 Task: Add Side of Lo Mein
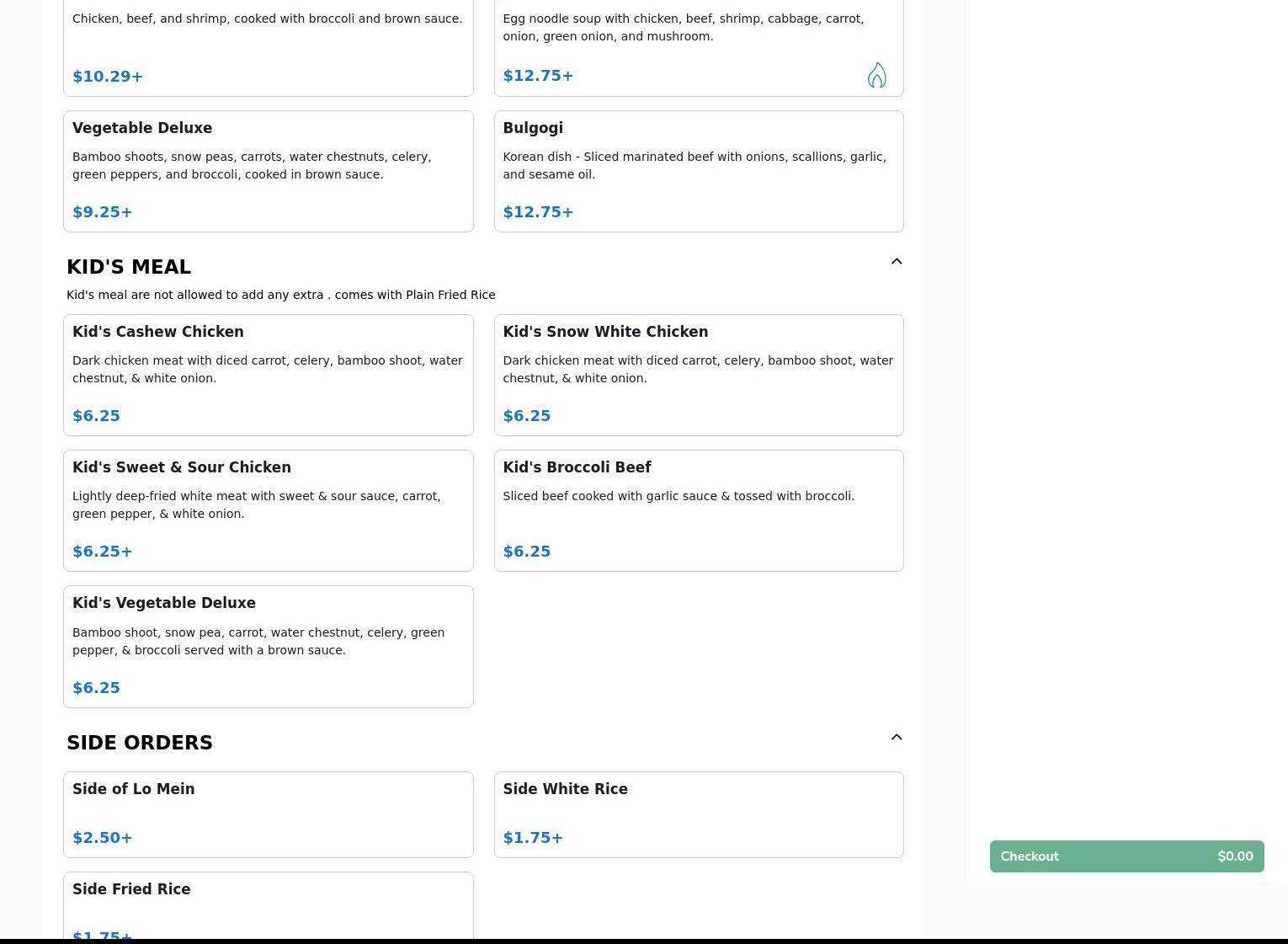pos(268,813)
